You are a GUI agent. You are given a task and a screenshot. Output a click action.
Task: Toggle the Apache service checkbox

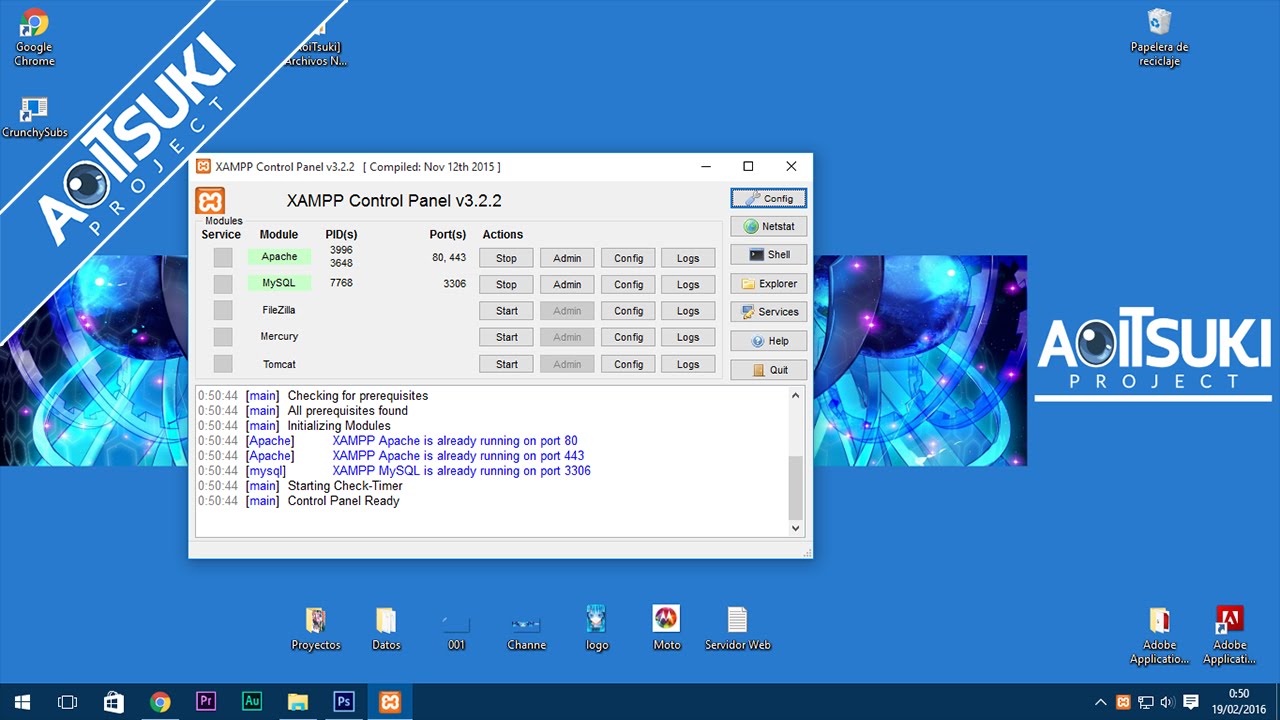(223, 257)
